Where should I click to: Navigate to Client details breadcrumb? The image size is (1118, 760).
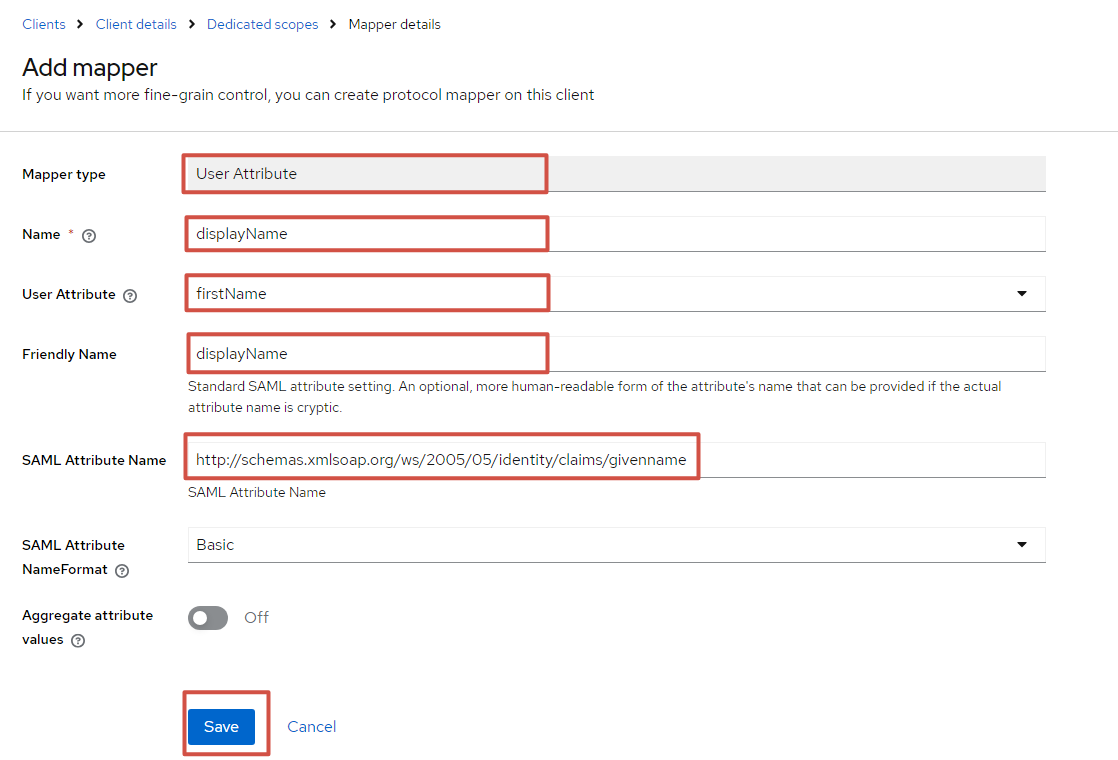(x=136, y=24)
